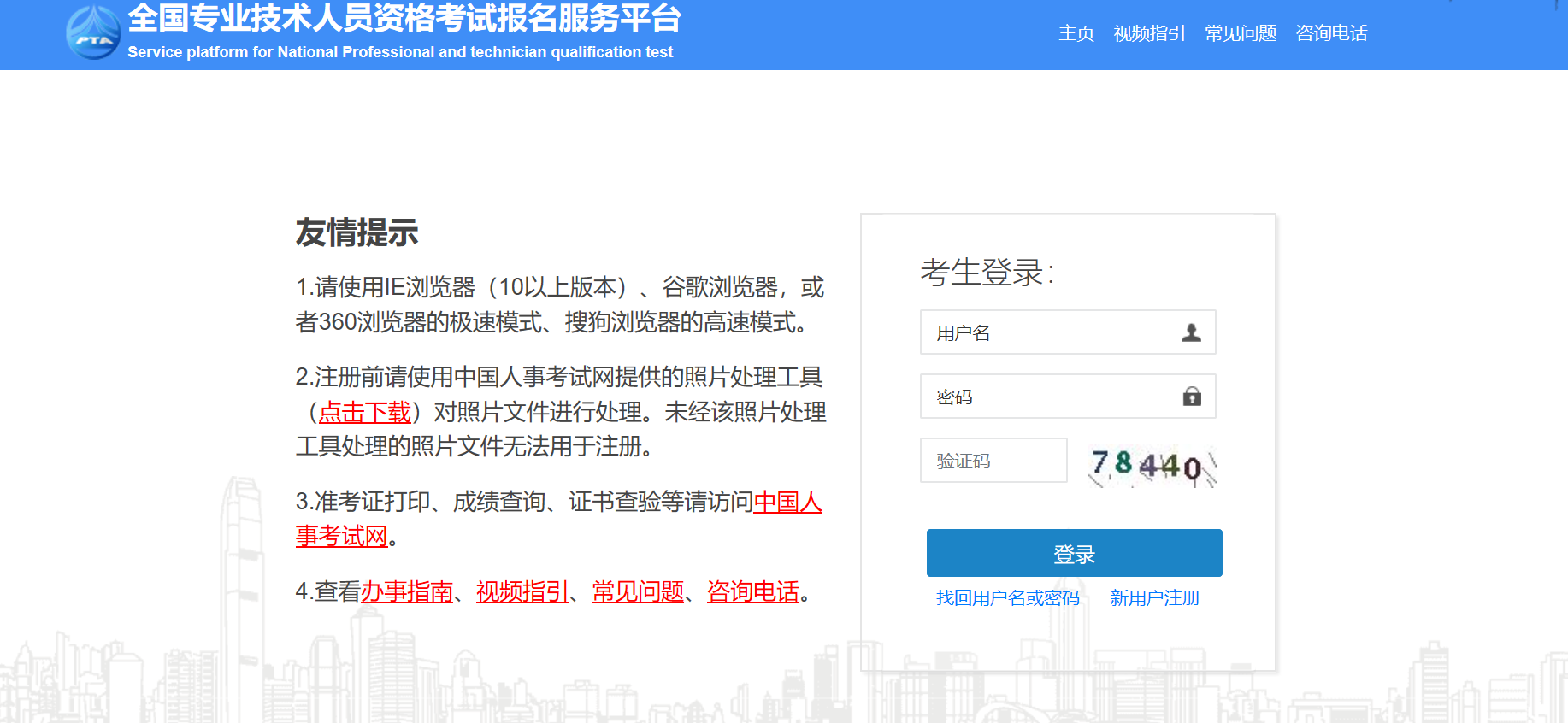
Task: Focus the 密码 input field
Action: tap(1052, 397)
